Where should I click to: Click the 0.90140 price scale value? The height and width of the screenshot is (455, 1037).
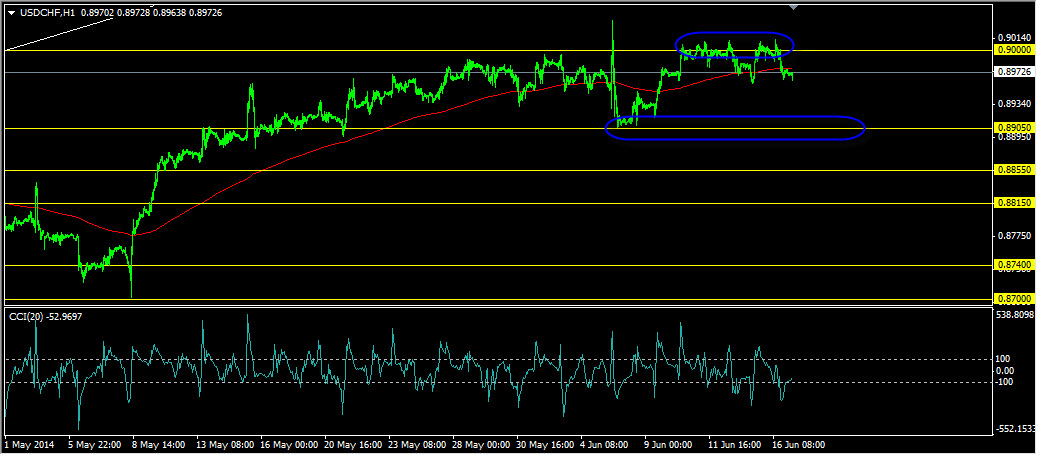click(1014, 38)
